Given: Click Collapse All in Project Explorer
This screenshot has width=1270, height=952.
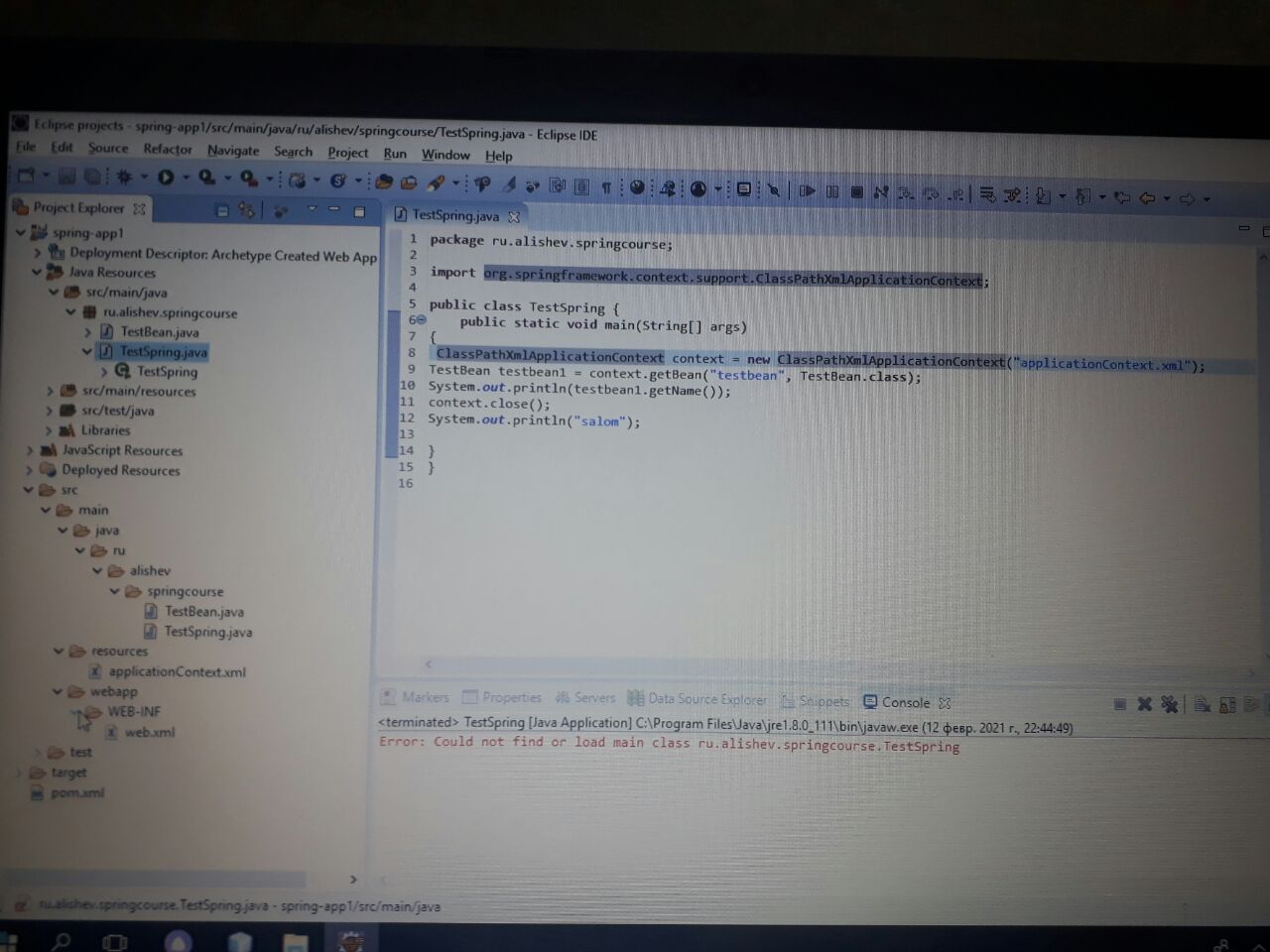Looking at the screenshot, I should tap(222, 210).
